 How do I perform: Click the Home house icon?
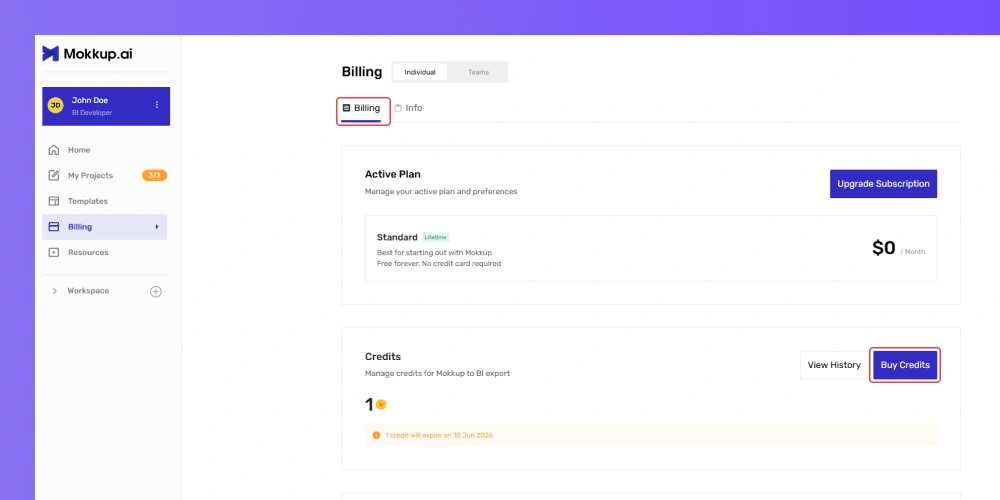point(54,150)
